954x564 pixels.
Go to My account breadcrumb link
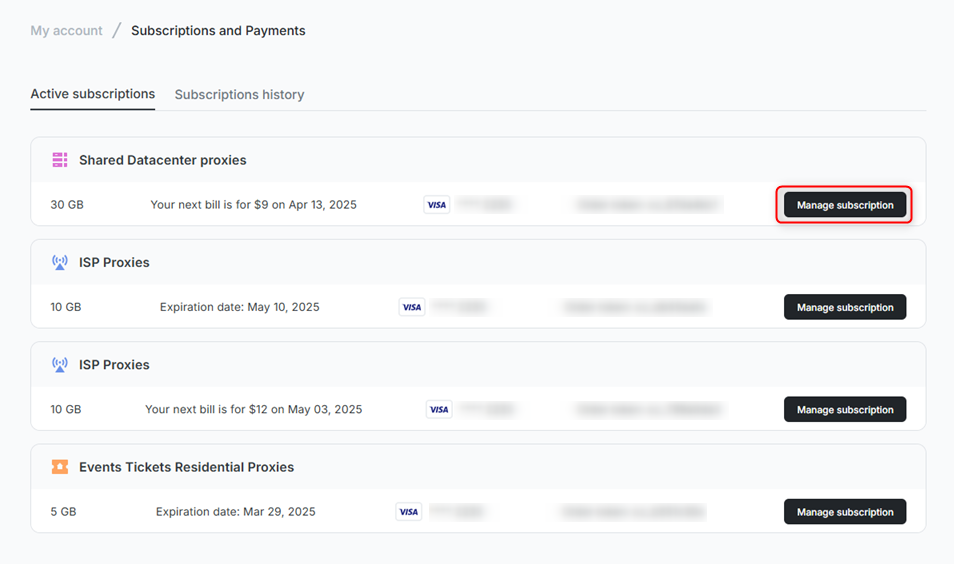point(66,30)
